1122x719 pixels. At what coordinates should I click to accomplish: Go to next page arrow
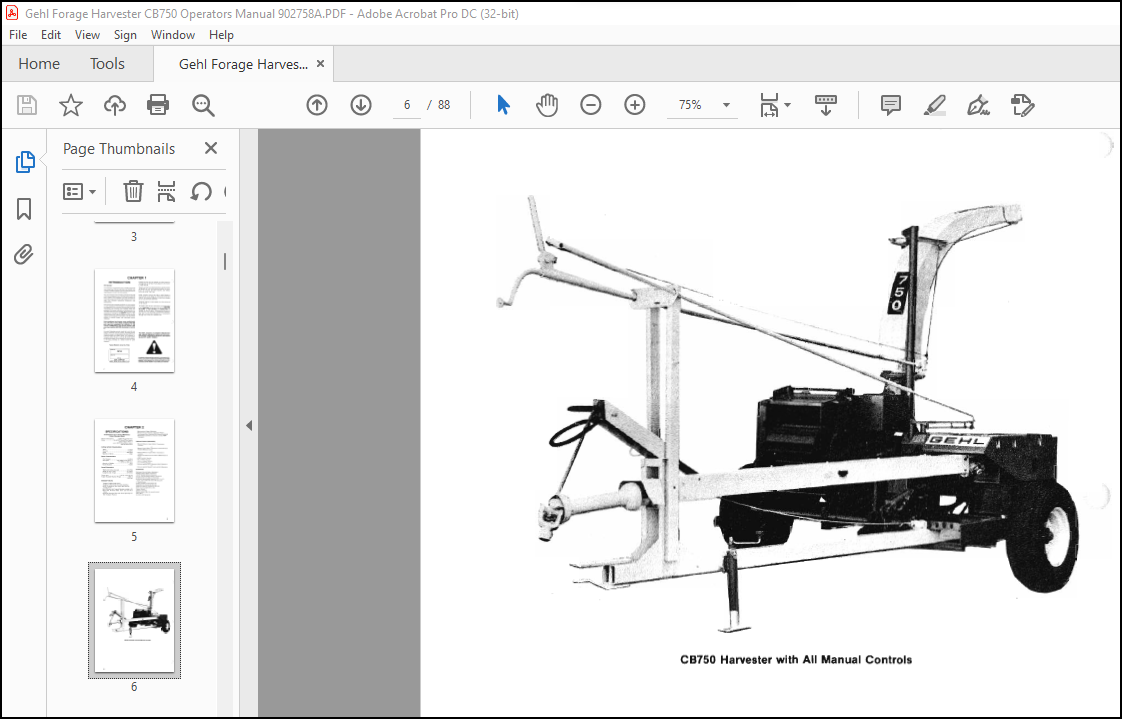(361, 105)
